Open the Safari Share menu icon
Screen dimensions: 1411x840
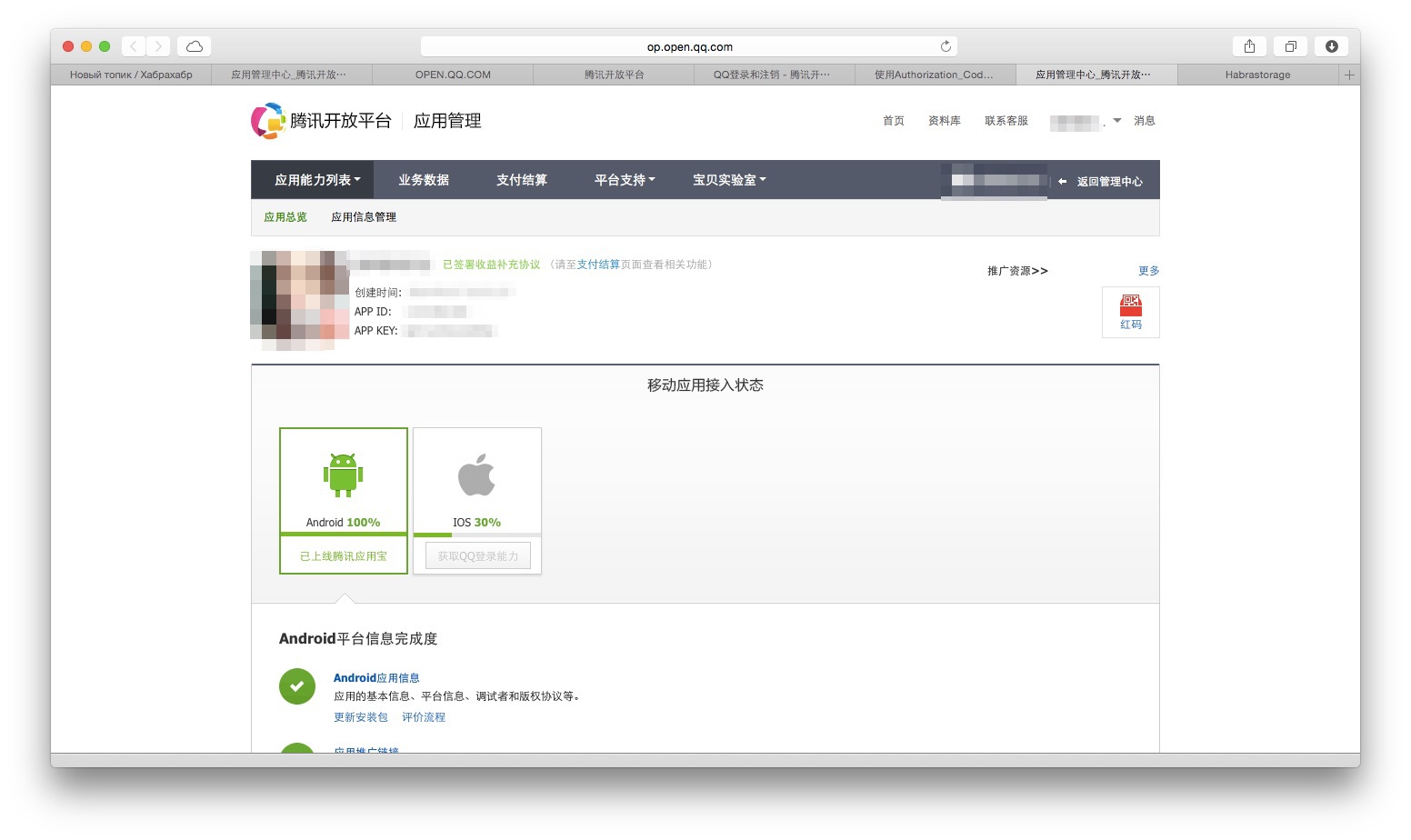pyautogui.click(x=1249, y=46)
